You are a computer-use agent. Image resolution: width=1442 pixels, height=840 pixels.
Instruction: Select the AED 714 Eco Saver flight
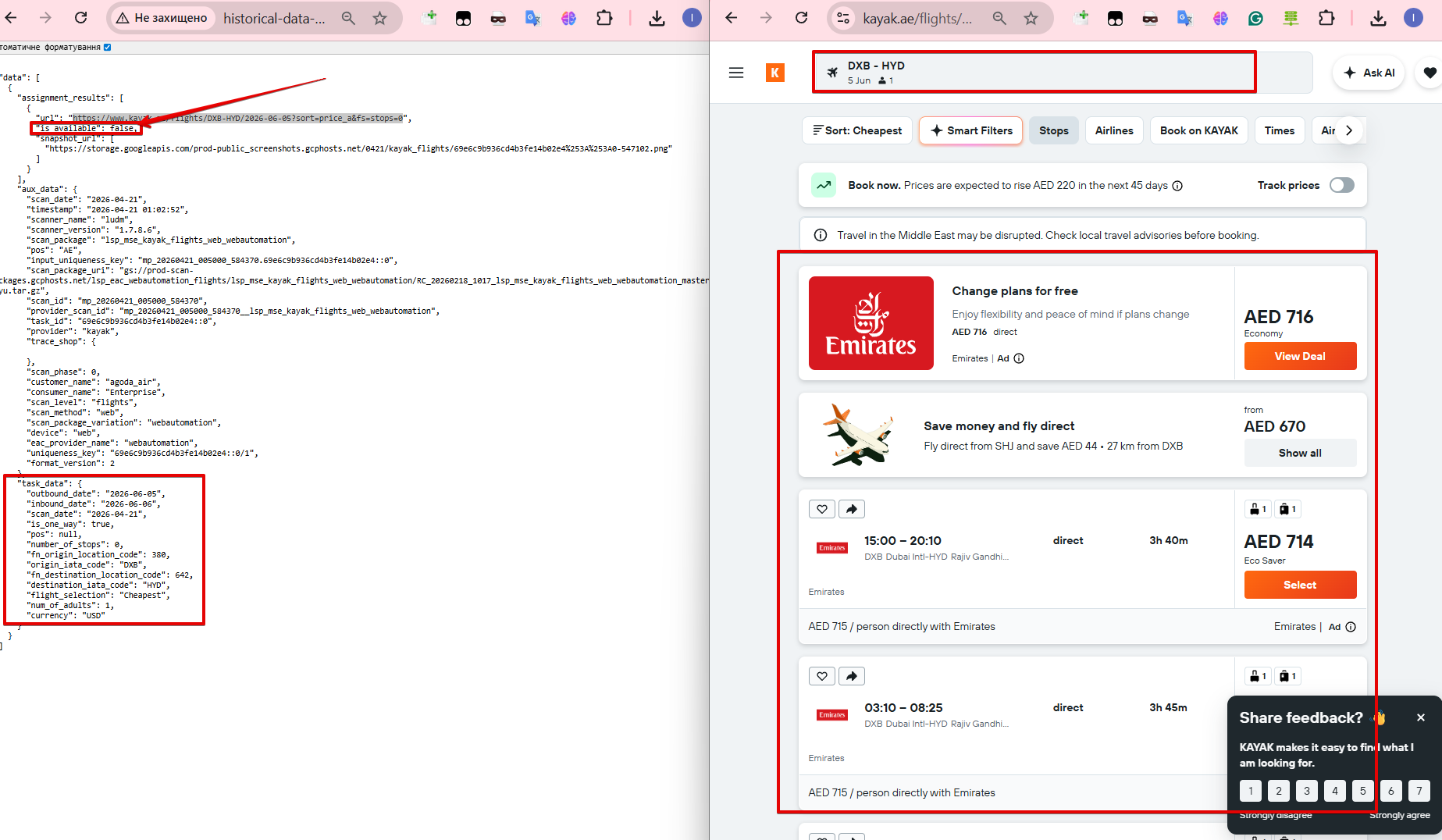pos(1300,585)
